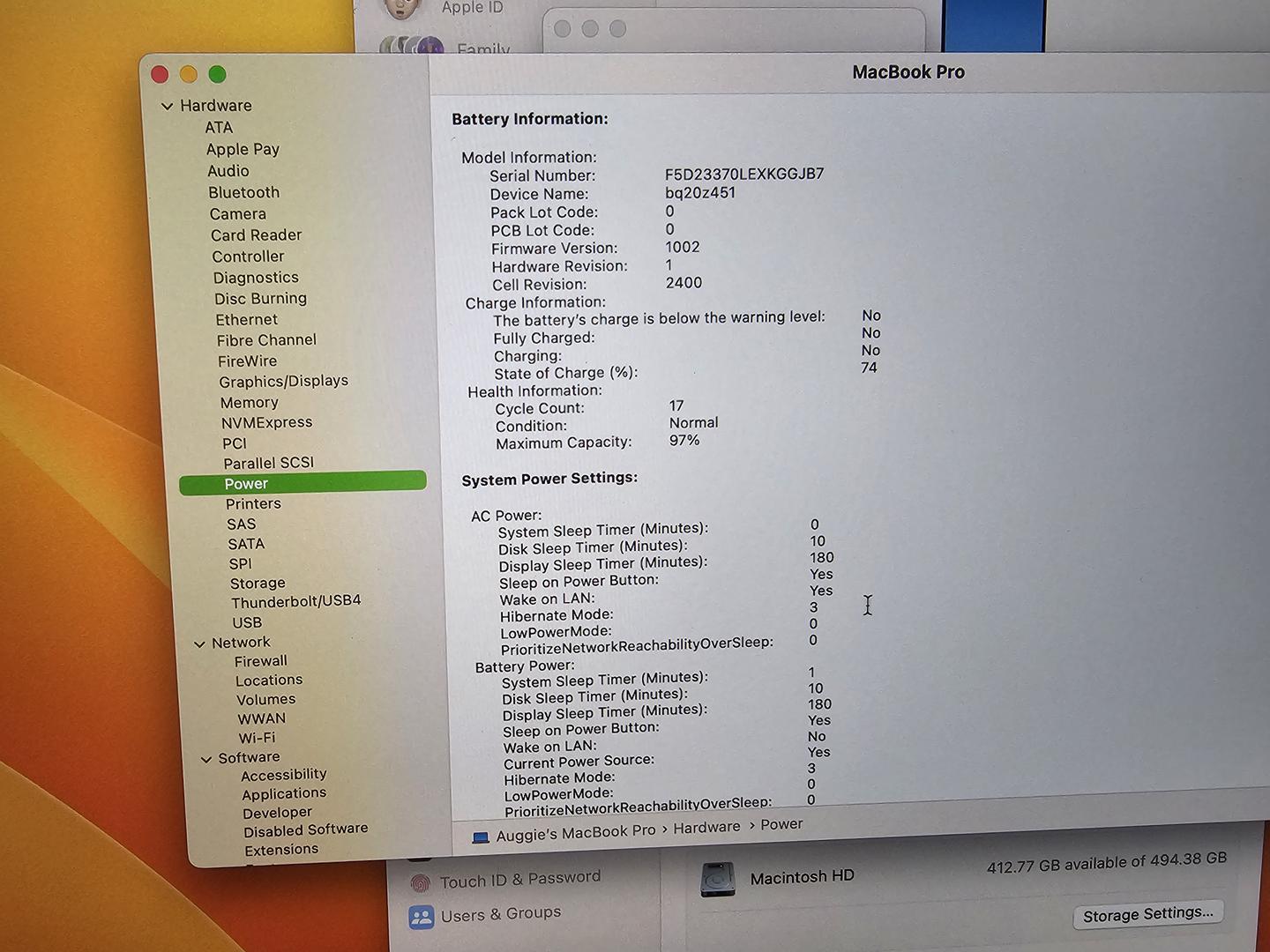Open NVMExpress entry
Screen dimensions: 1270x952
click(x=267, y=422)
